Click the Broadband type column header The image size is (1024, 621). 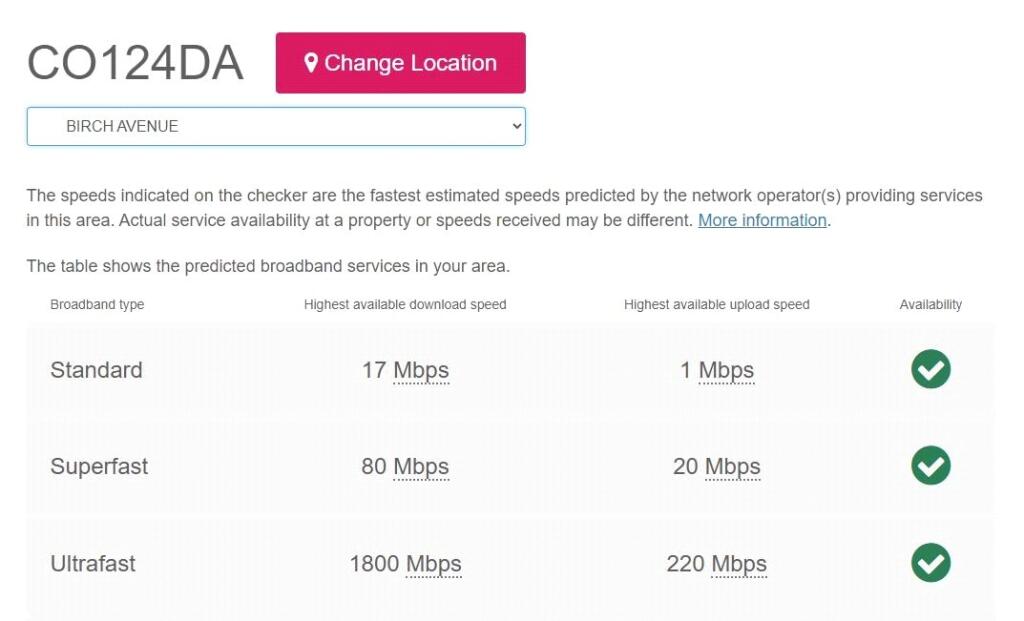[x=97, y=304]
